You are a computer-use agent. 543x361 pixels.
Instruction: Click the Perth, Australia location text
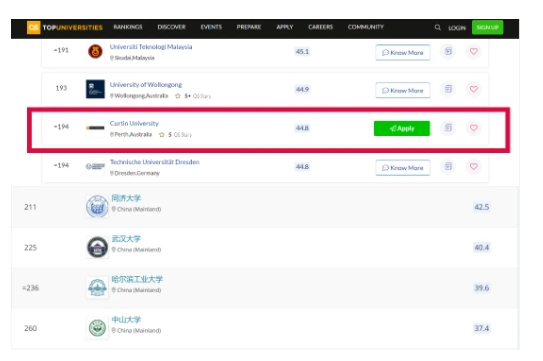tap(133, 134)
